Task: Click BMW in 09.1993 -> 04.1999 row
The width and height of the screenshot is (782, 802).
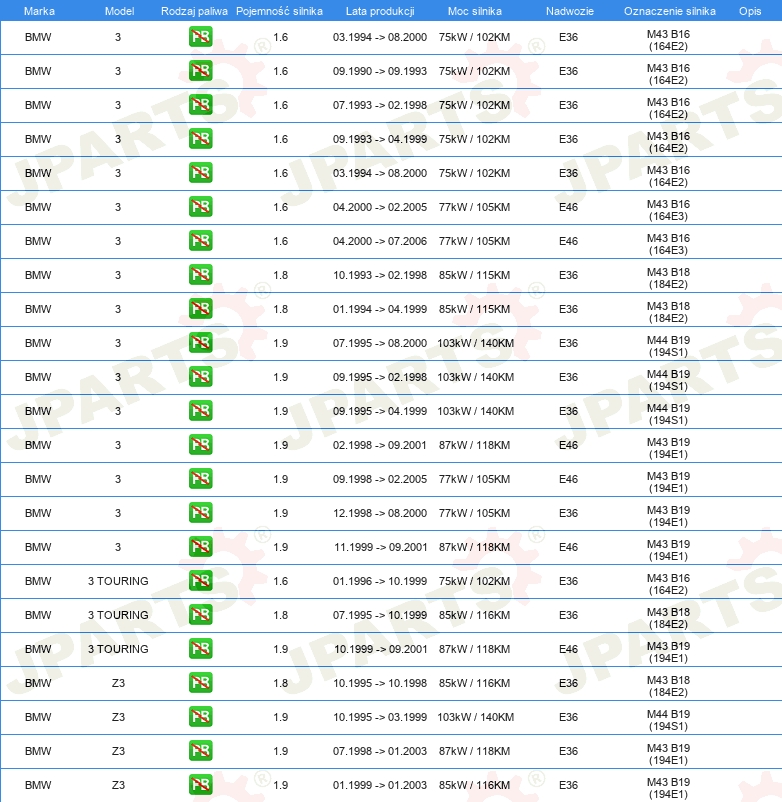Action: (38, 139)
